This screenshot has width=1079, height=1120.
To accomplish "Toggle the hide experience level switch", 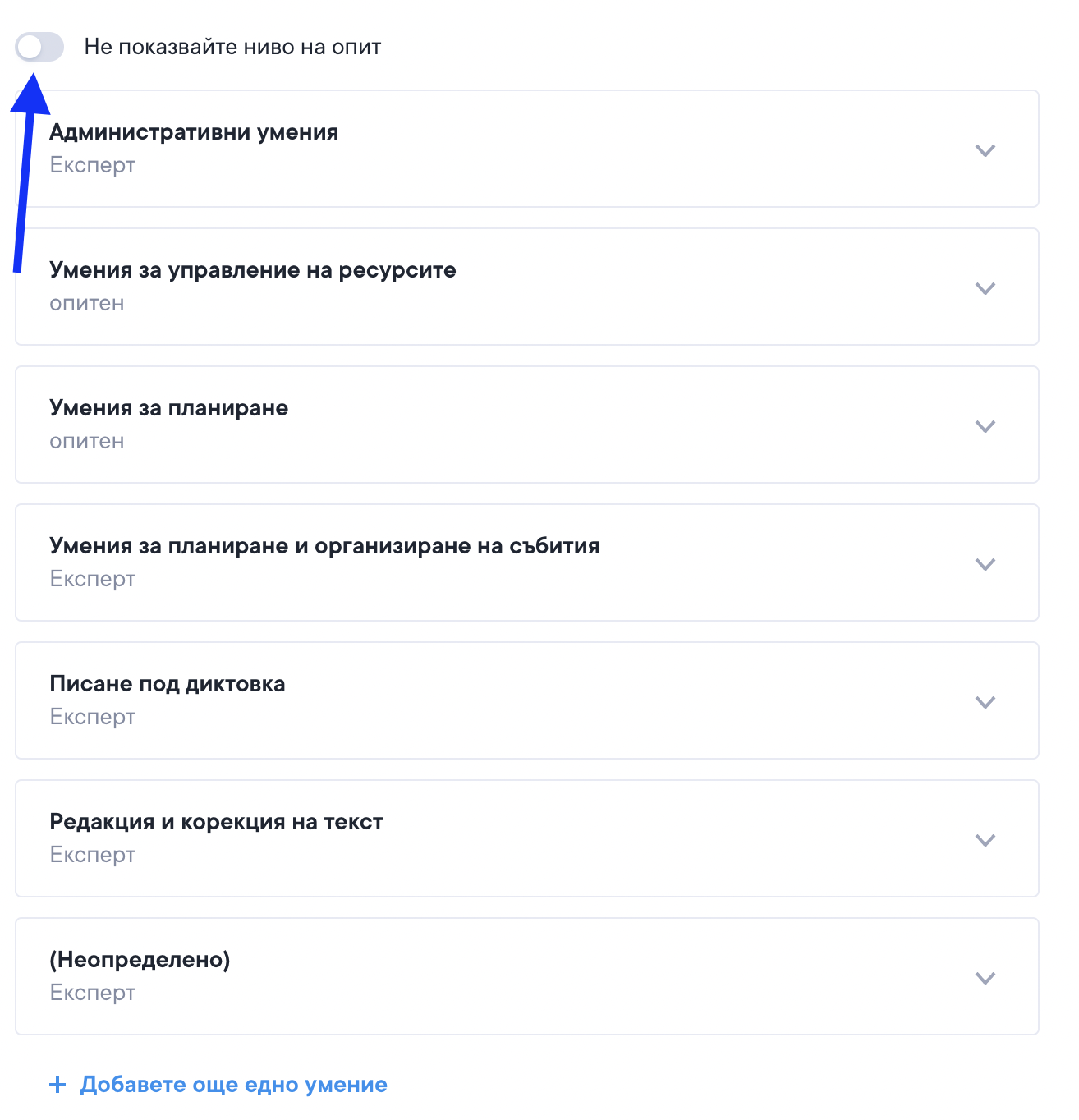I will point(39,47).
